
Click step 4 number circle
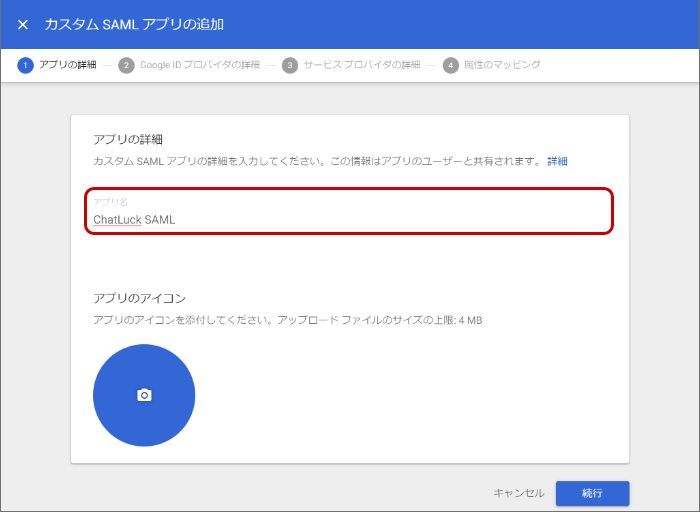point(451,65)
